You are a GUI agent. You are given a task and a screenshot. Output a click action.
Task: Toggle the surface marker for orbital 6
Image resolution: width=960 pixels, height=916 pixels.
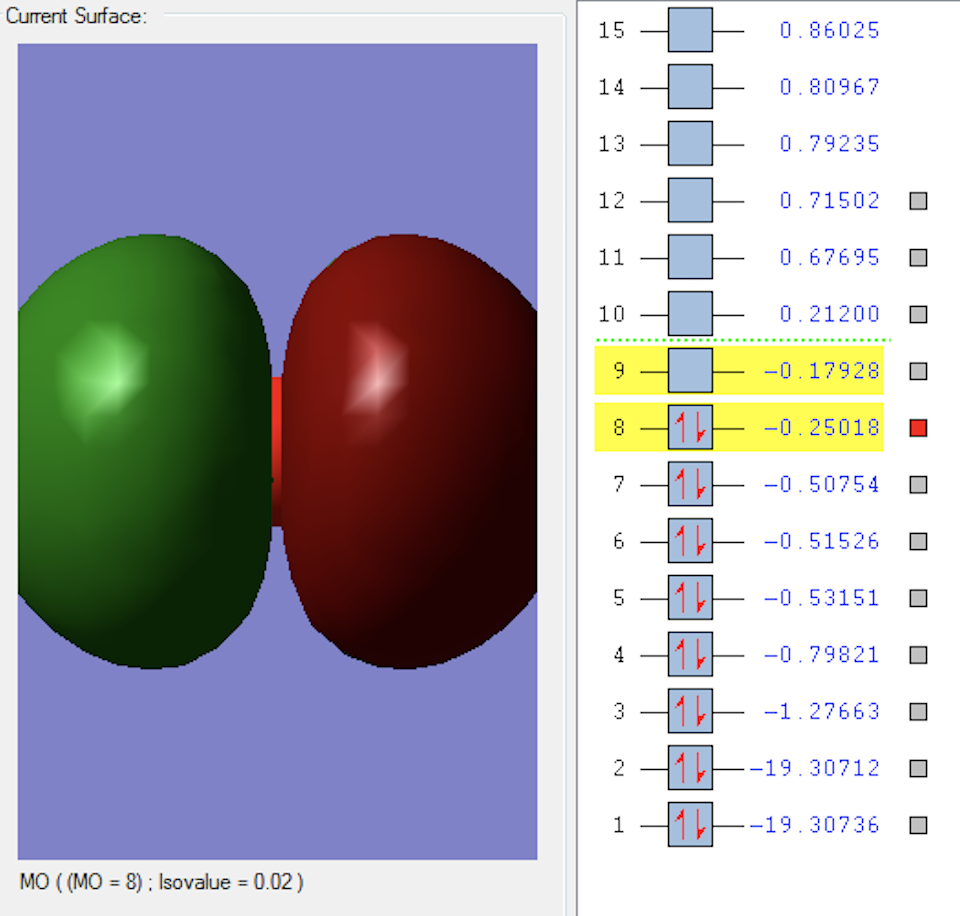(918, 541)
